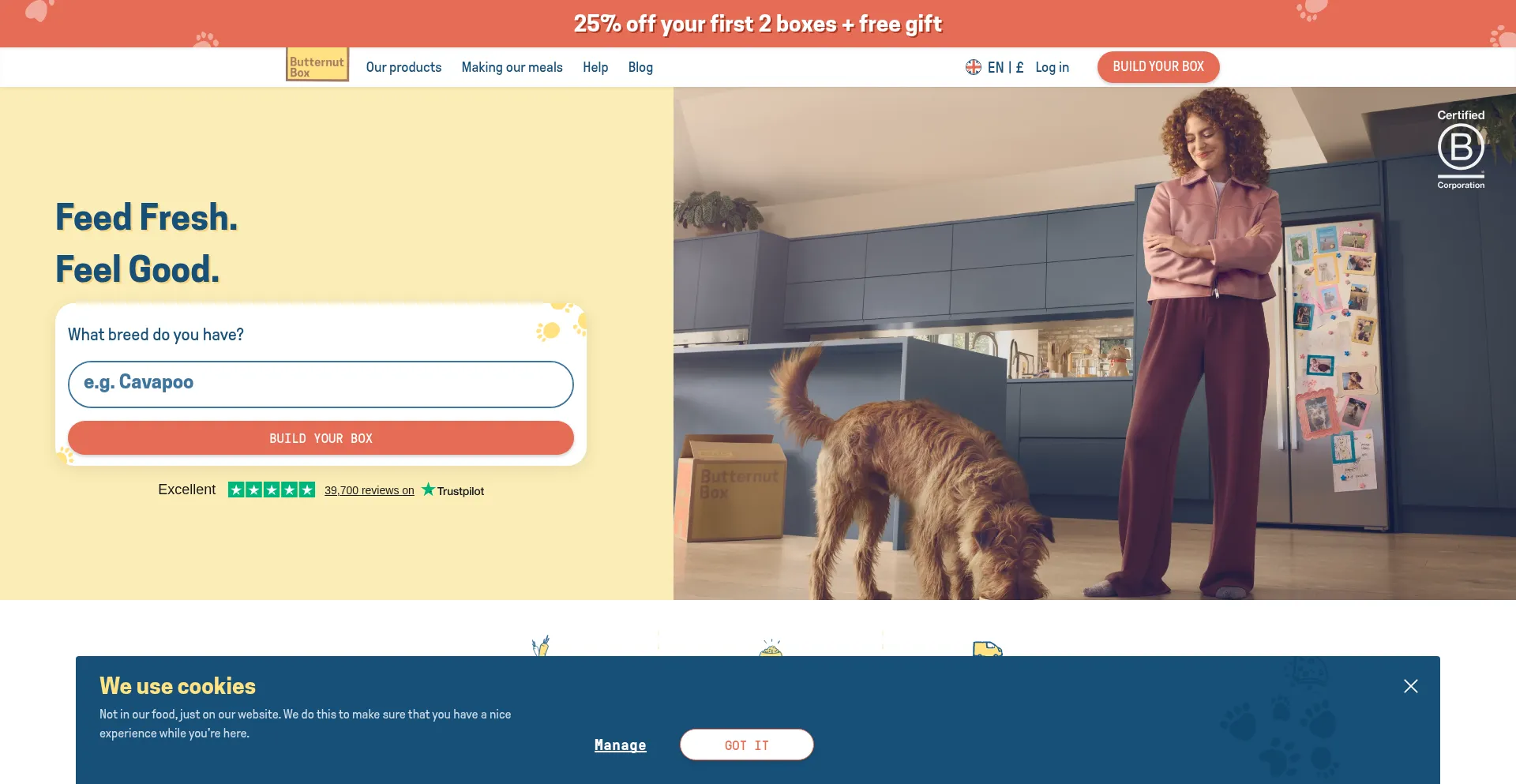Click the Certified B Corporation badge
The width and height of the screenshot is (1516, 784).
[x=1461, y=149]
